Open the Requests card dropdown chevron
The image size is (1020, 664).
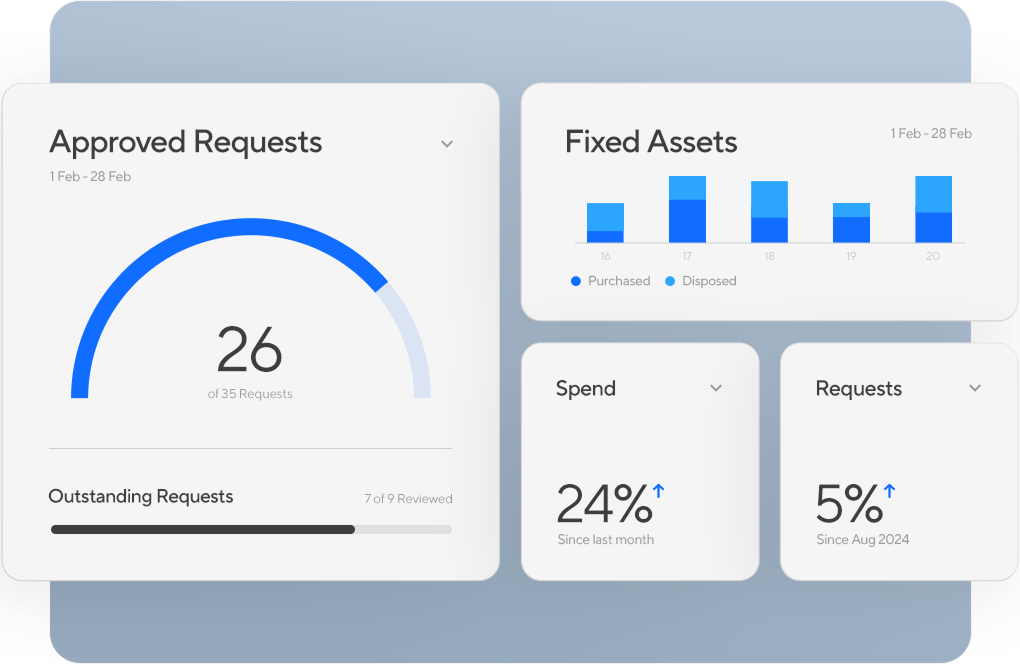click(x=975, y=388)
